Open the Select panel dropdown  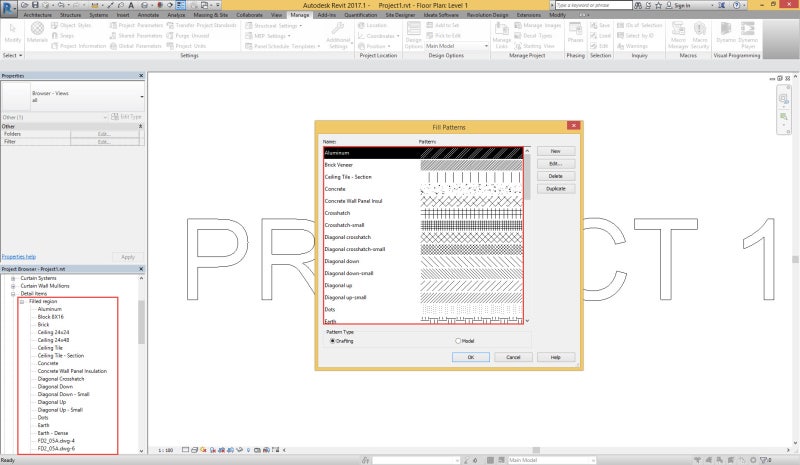pos(12,55)
